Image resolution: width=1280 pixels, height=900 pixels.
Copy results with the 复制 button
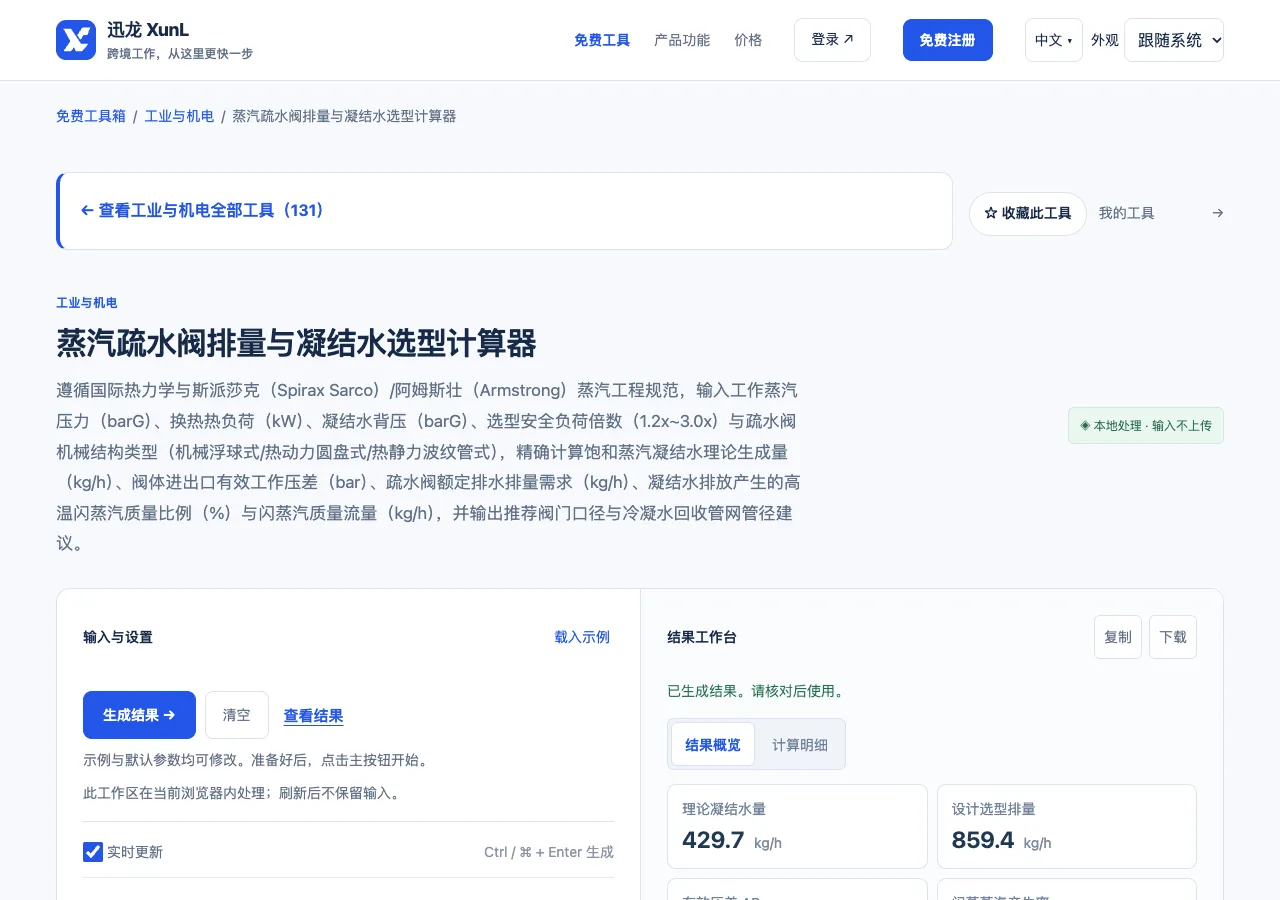click(1118, 637)
